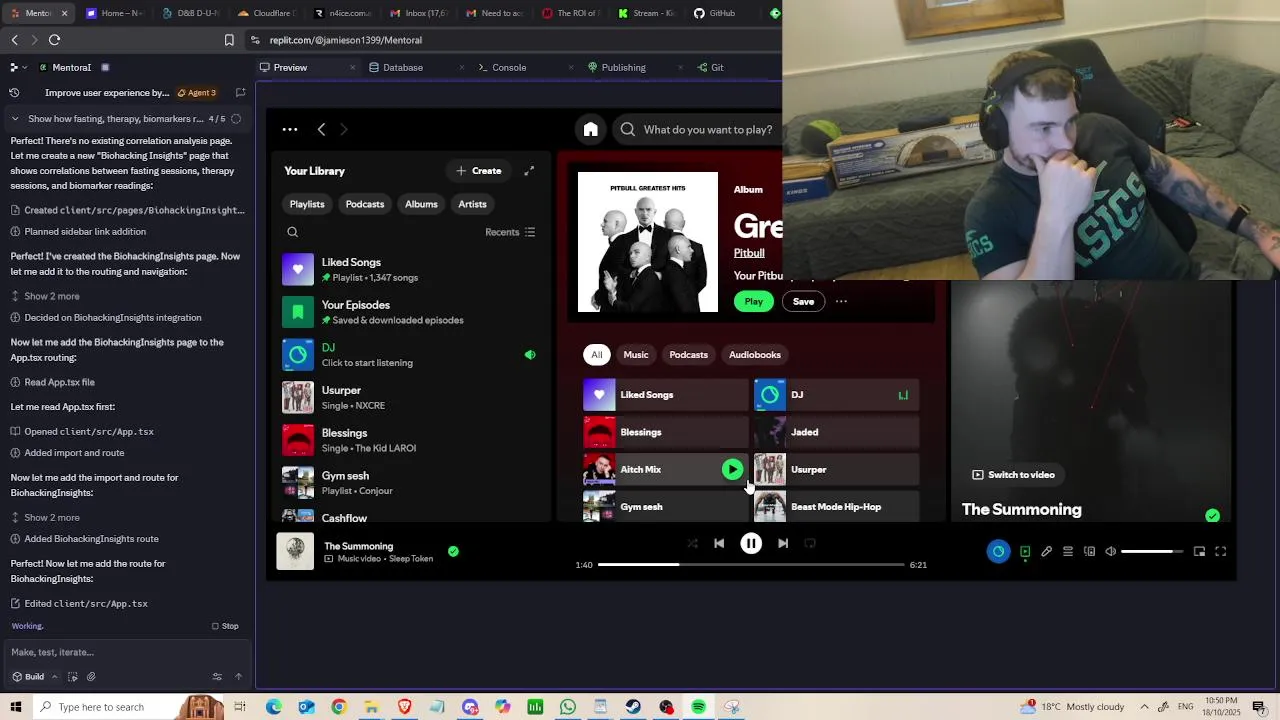The image size is (1280, 720).
Task: Open Spotify from Windows taskbar
Action: click(698, 707)
